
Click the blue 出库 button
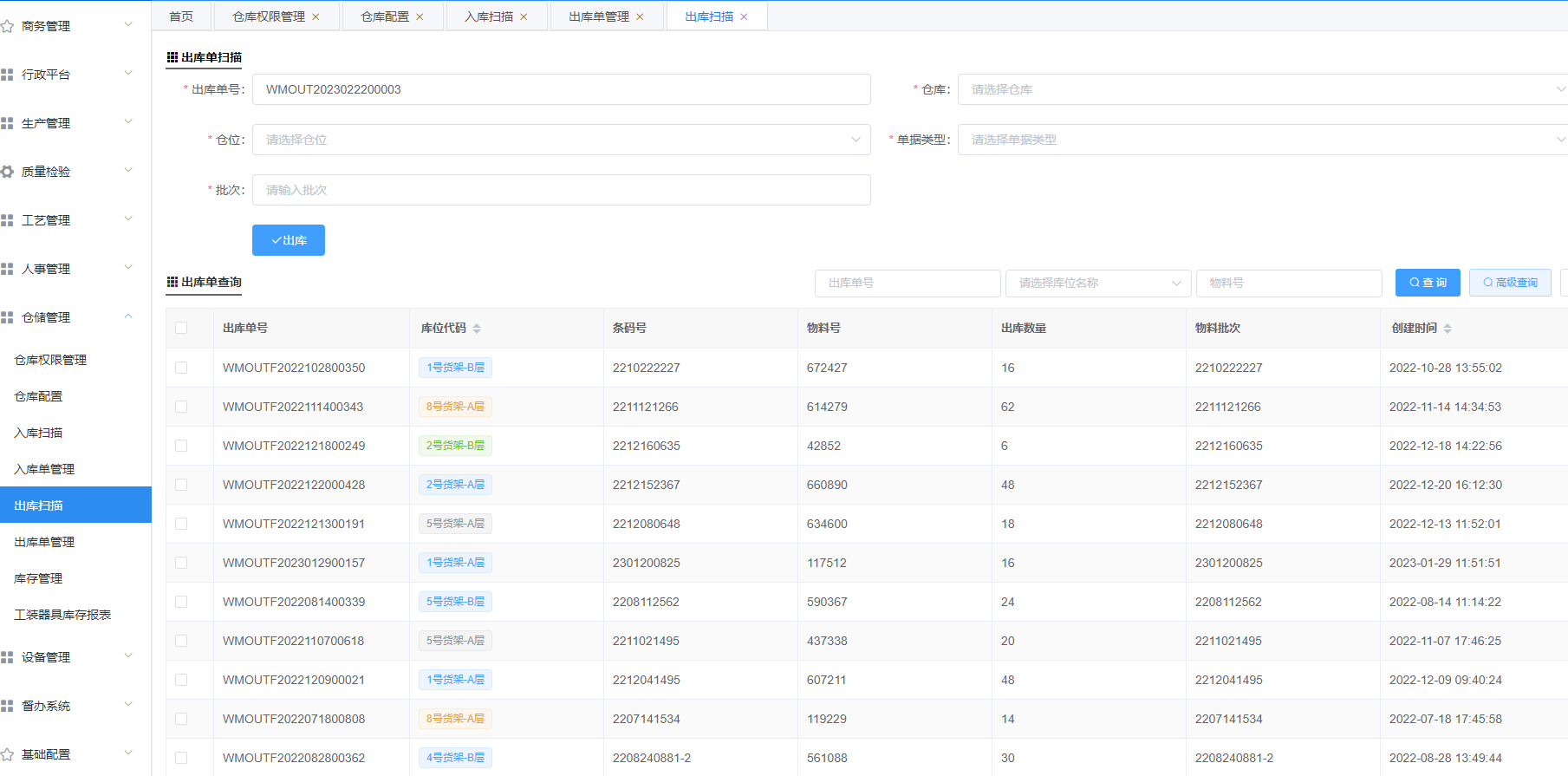[289, 240]
